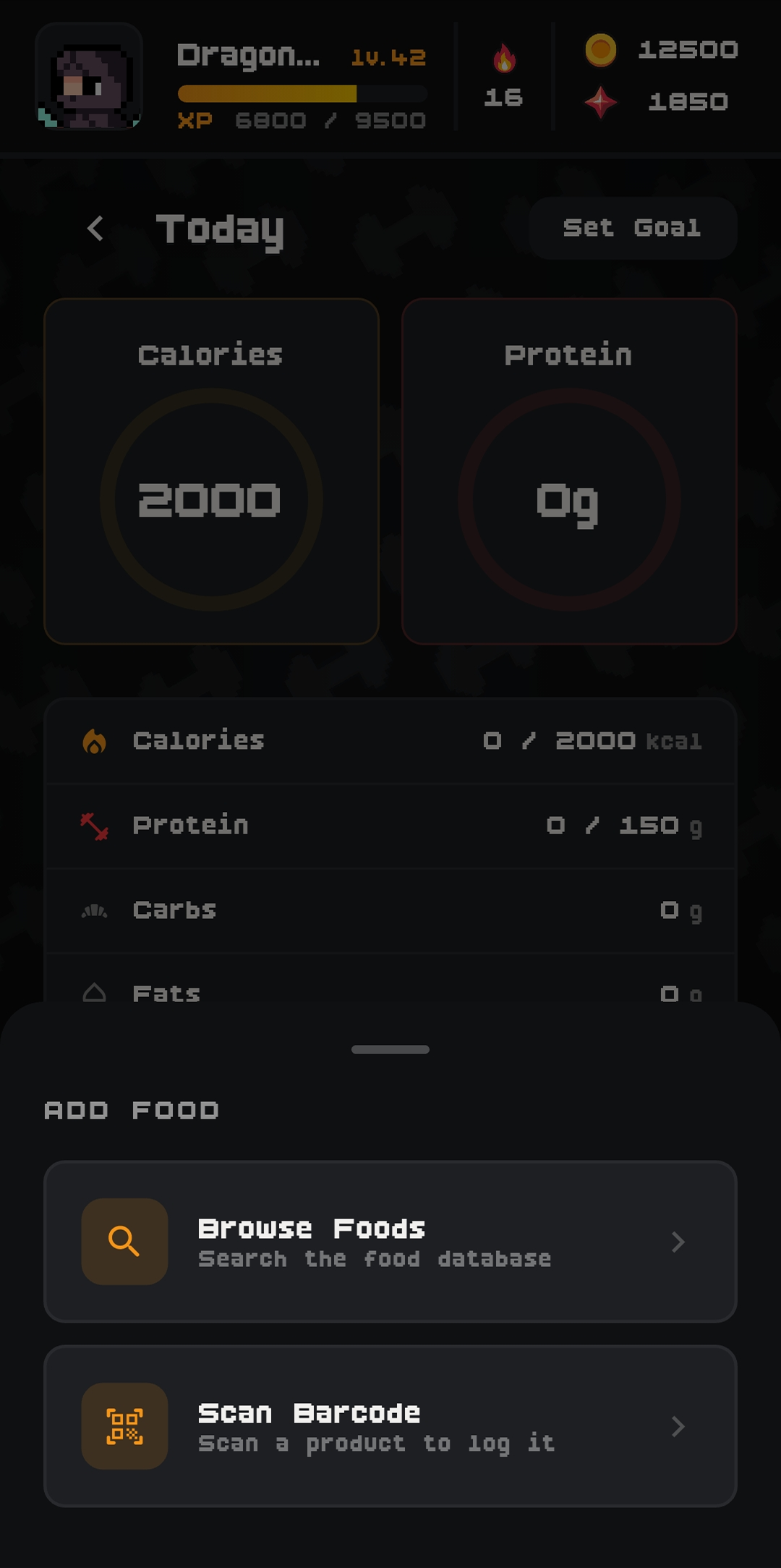This screenshot has width=781, height=1568.
Task: Click the Calories ring showing 2000
Action: tap(211, 499)
